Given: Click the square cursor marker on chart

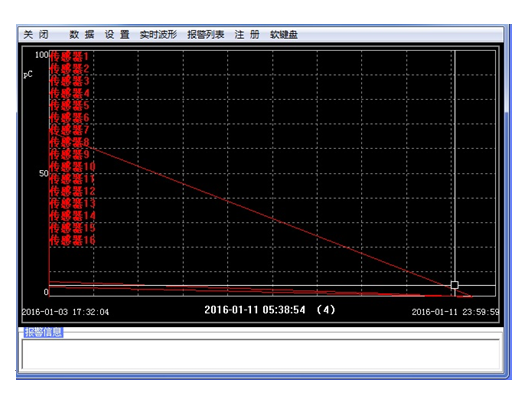Looking at the screenshot, I should pos(454,285).
